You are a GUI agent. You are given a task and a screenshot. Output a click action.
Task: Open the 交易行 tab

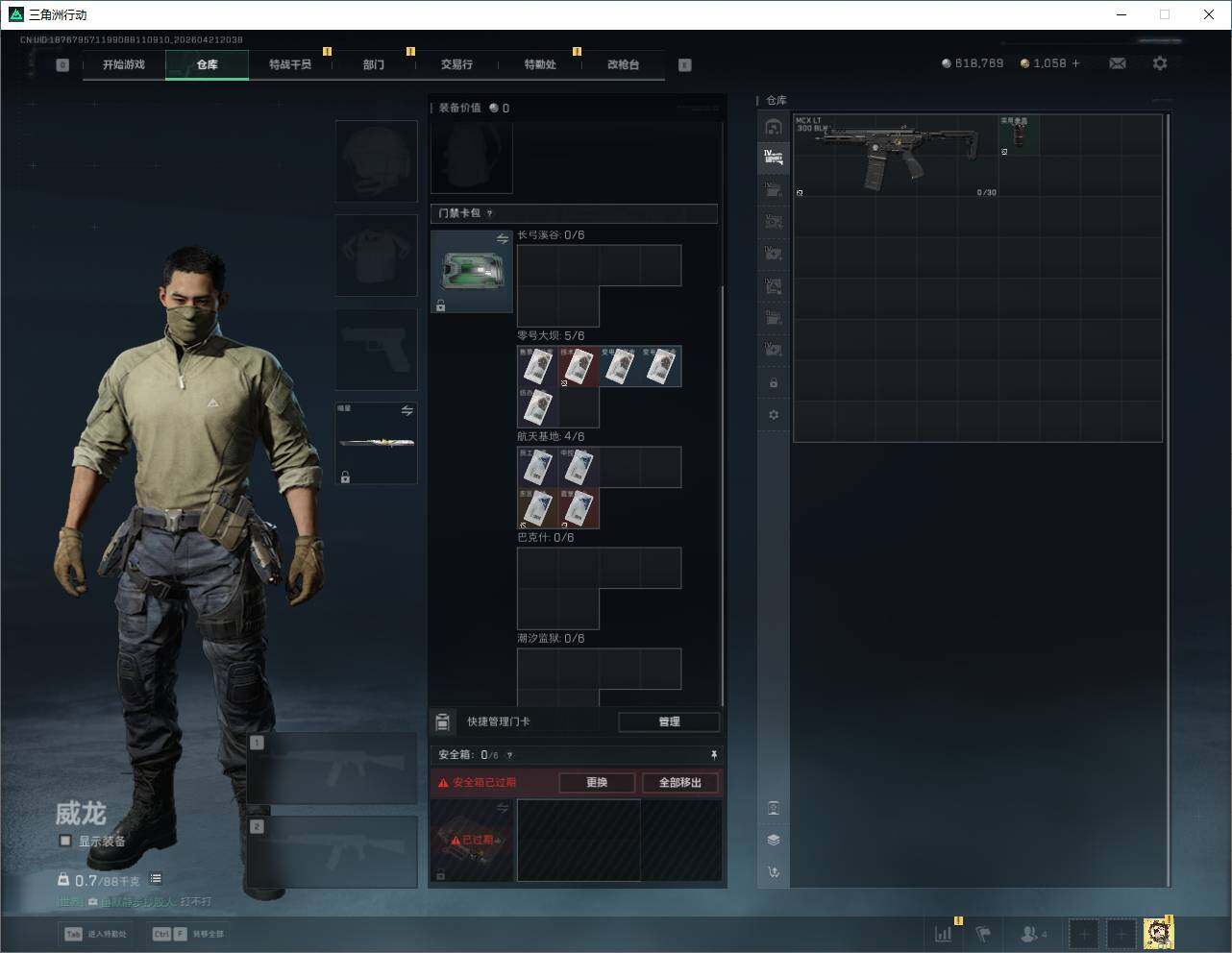tap(456, 64)
